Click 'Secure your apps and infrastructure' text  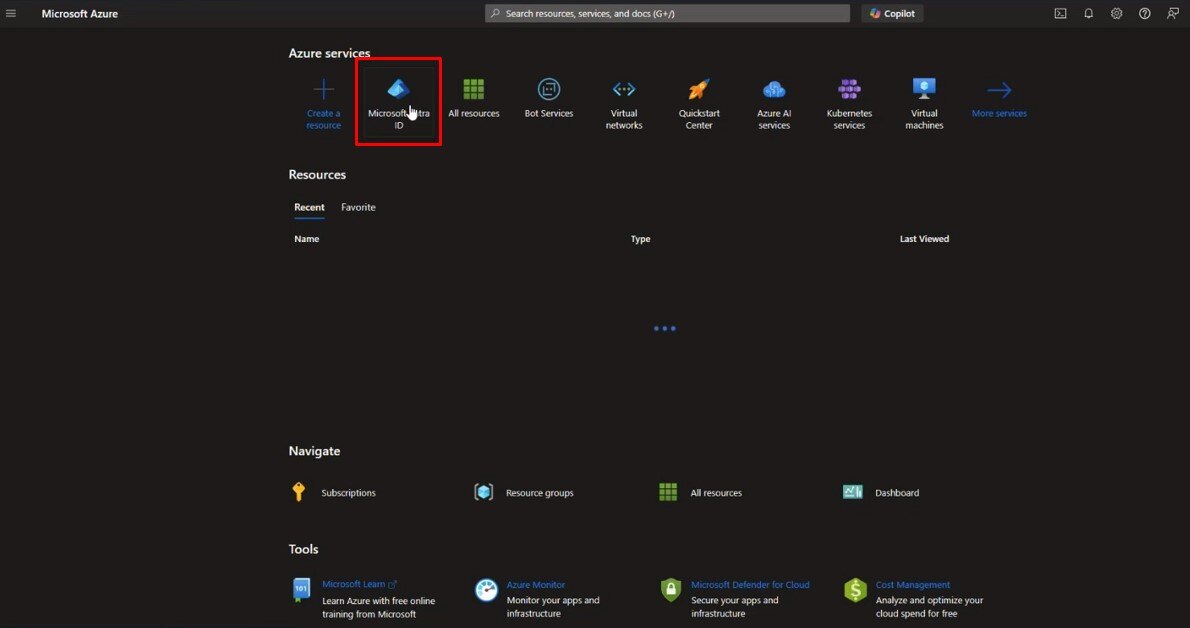(735, 607)
